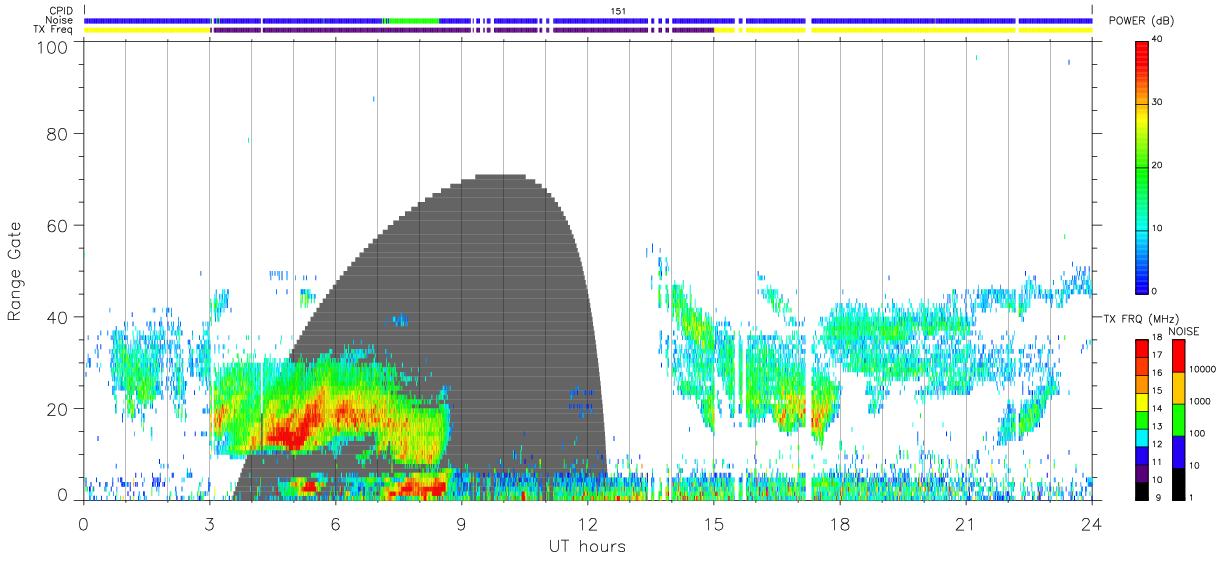Click TX frequency scale label '14'
The height and width of the screenshot is (567, 1228).
(x=1159, y=409)
